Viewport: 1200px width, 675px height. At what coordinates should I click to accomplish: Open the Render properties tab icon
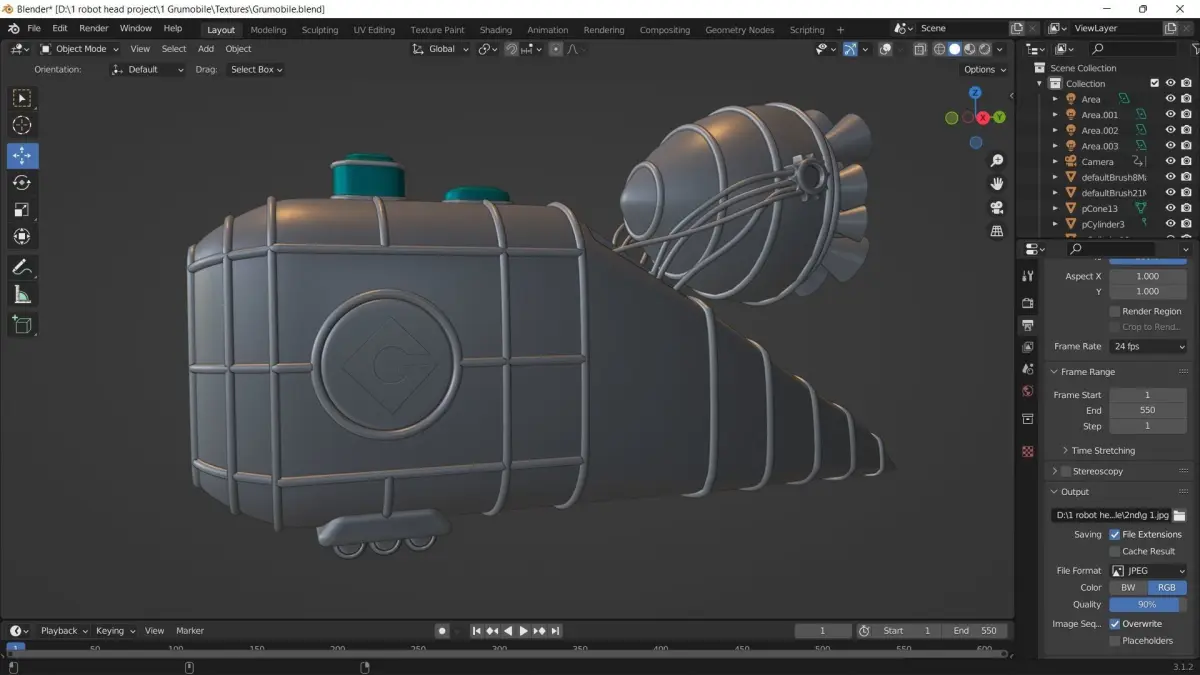tap(1028, 302)
